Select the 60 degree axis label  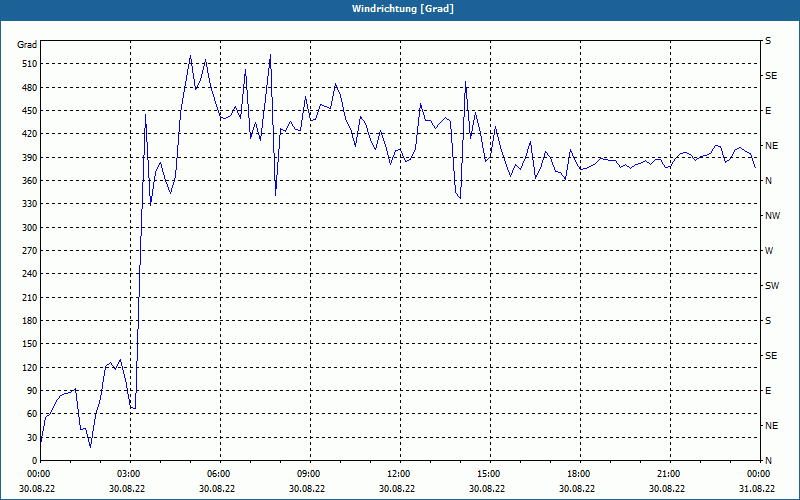[32, 414]
